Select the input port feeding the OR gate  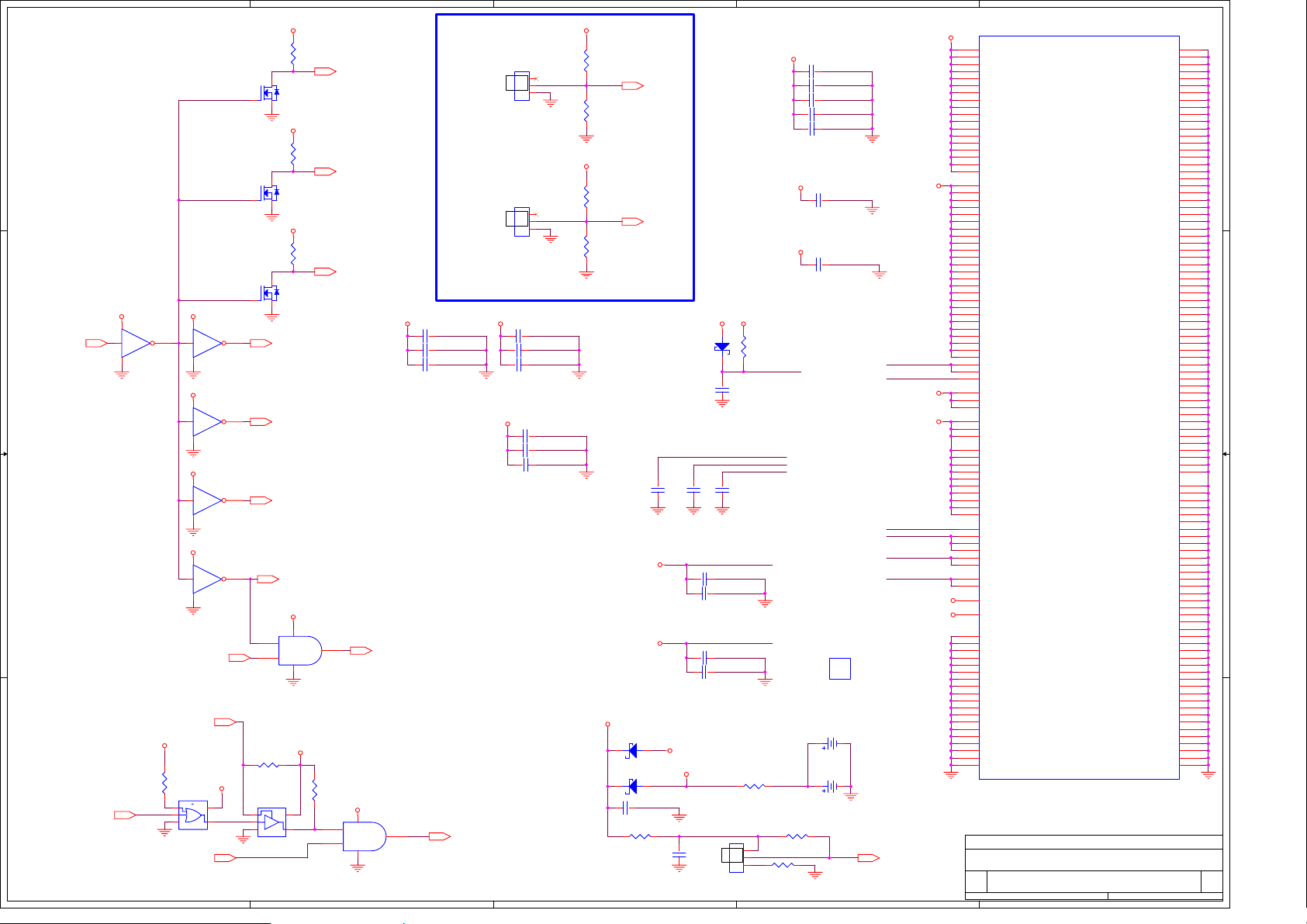coord(125,815)
